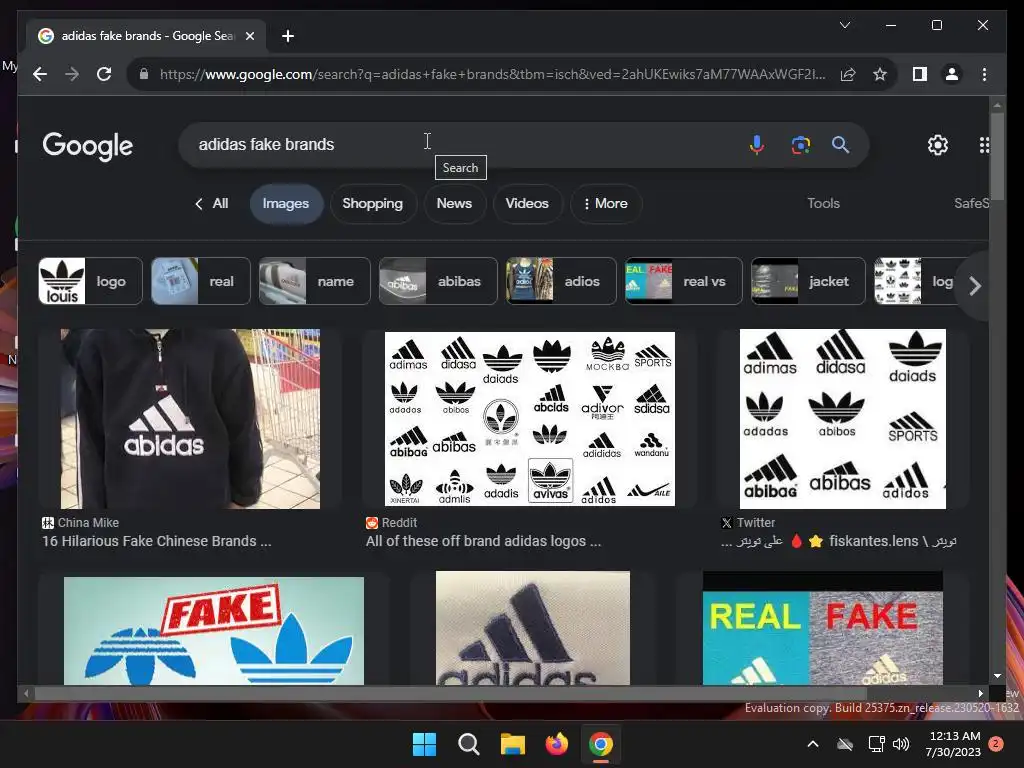
Task: Open Chrome three-dot menu
Action: click(x=984, y=74)
